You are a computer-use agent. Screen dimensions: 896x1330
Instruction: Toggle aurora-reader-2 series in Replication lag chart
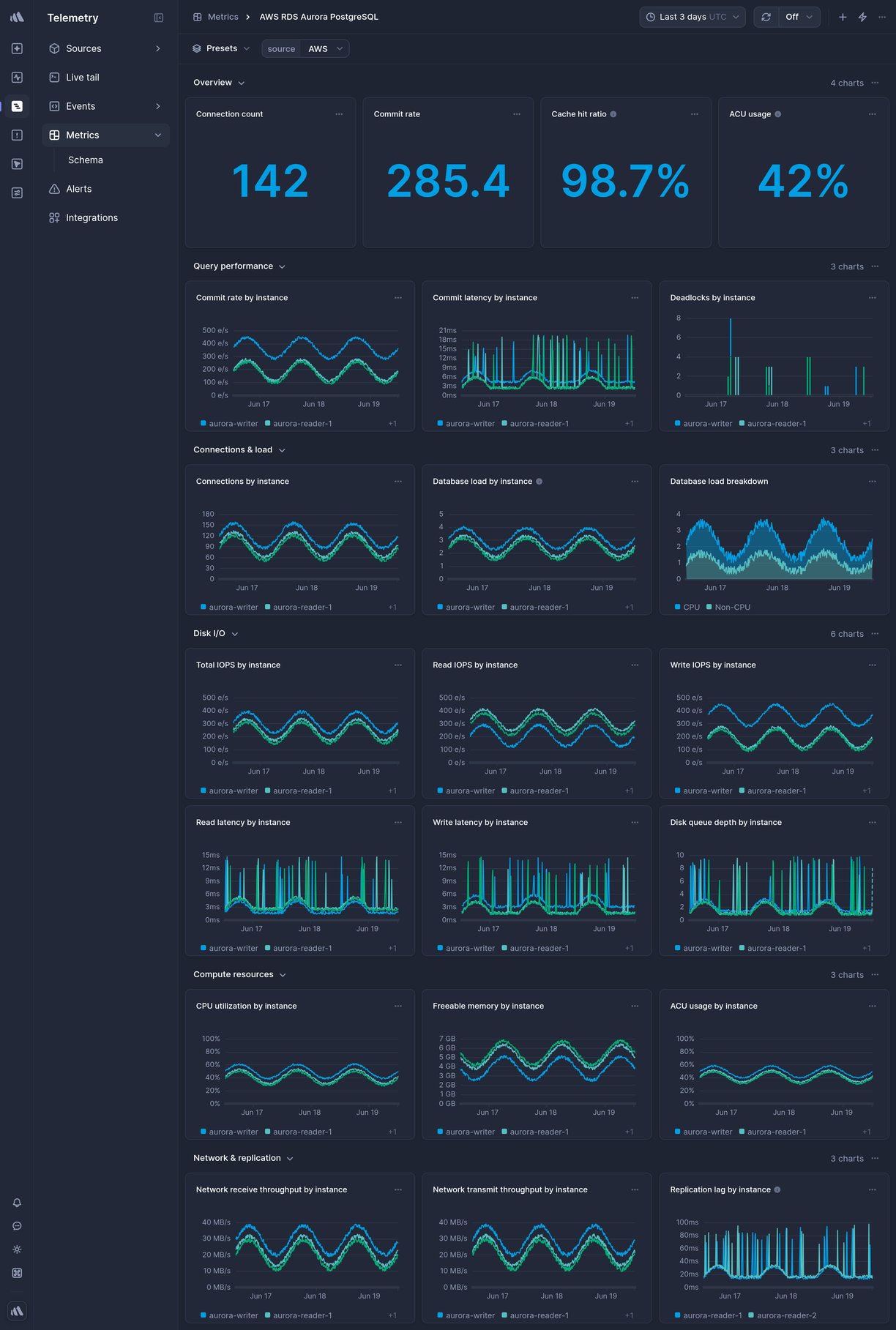pos(783,1315)
